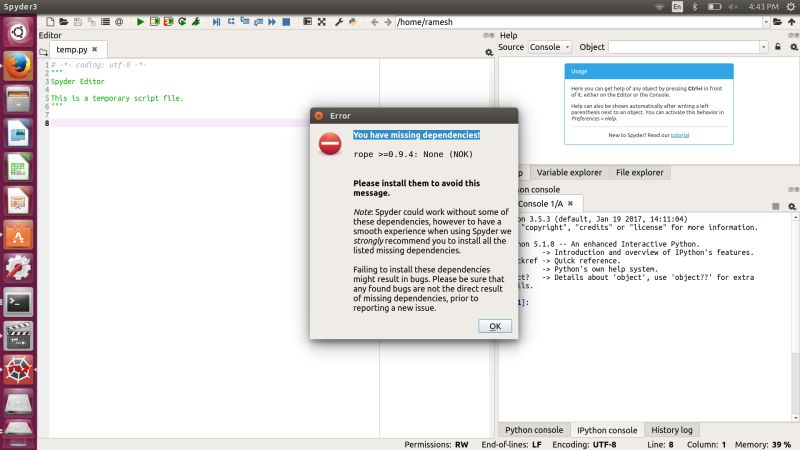Run cell and advance icon
800x450 pixels.
168,22
